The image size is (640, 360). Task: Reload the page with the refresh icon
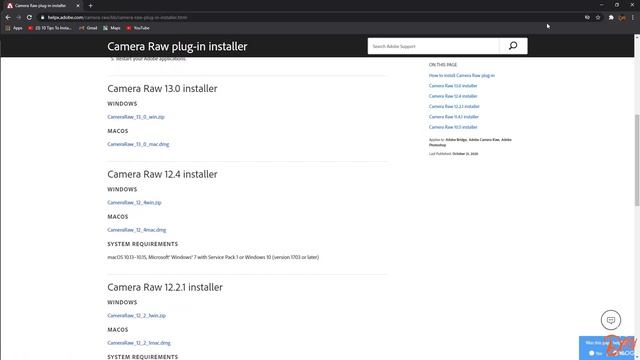click(x=29, y=18)
